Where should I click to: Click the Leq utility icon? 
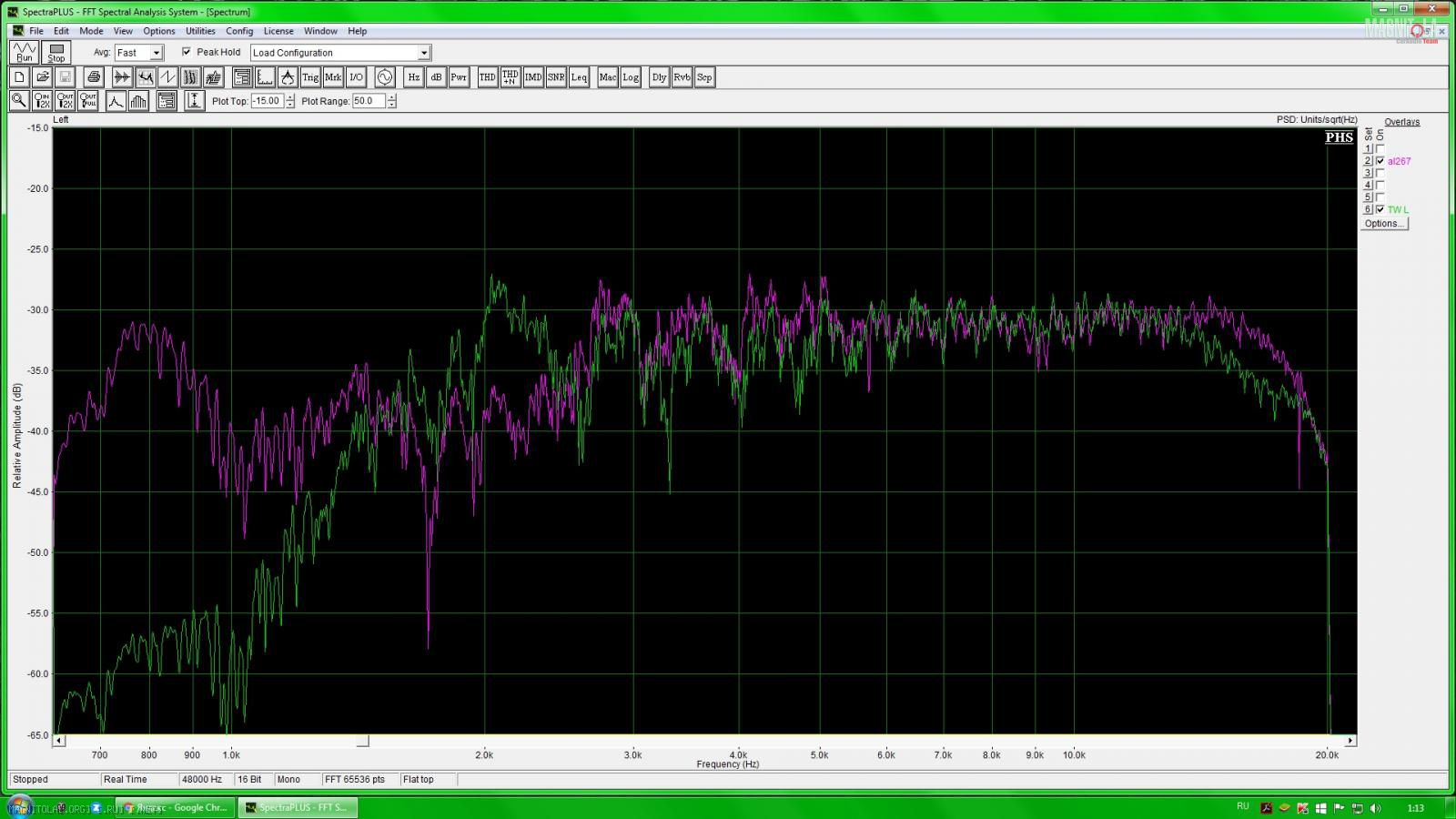(x=579, y=77)
